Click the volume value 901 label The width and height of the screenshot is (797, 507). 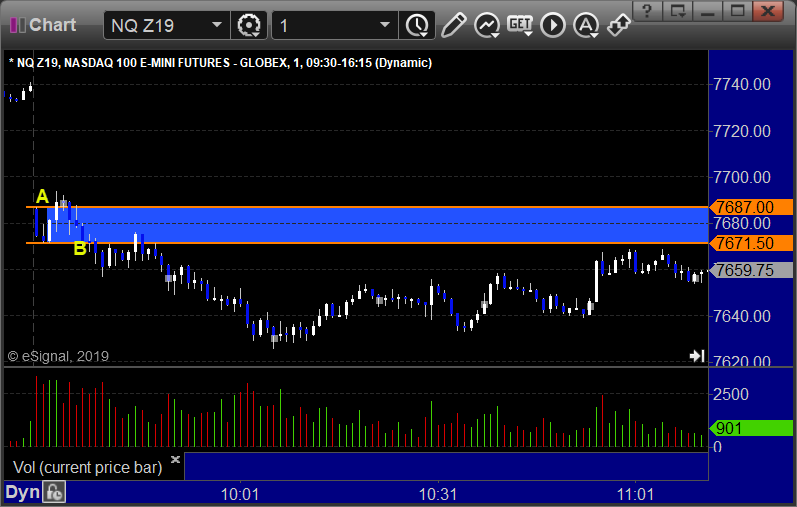pos(752,428)
